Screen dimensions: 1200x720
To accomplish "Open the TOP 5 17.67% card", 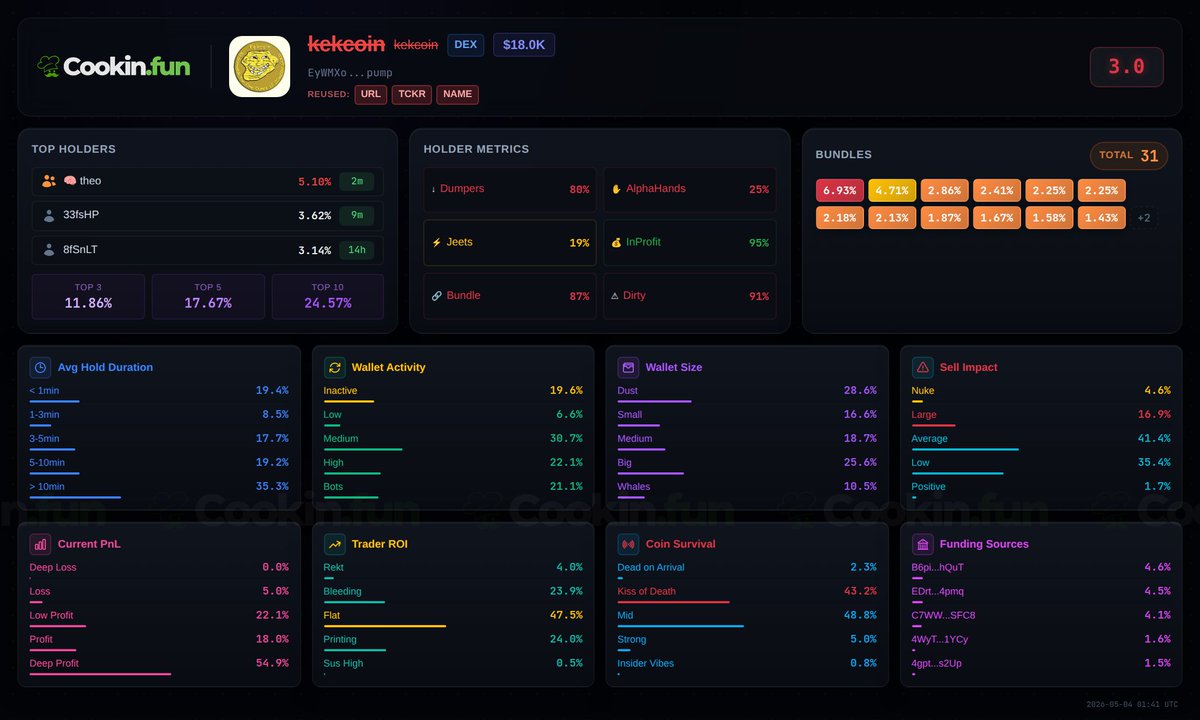I will click(x=208, y=297).
